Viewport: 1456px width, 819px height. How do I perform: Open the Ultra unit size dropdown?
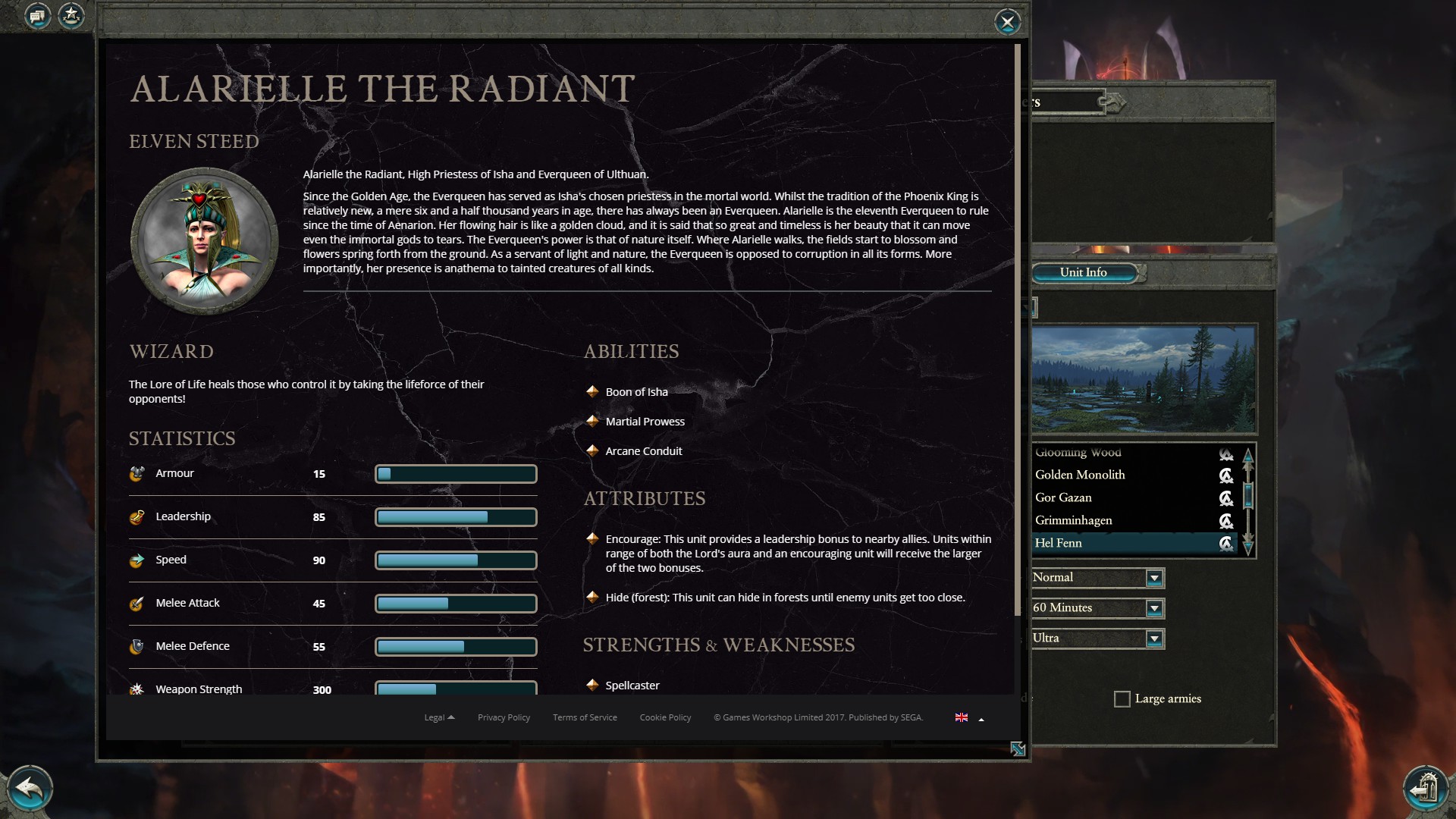[1154, 639]
